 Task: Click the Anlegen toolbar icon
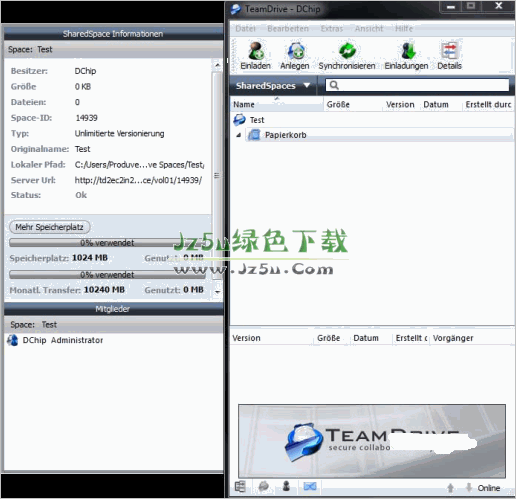pos(295,51)
